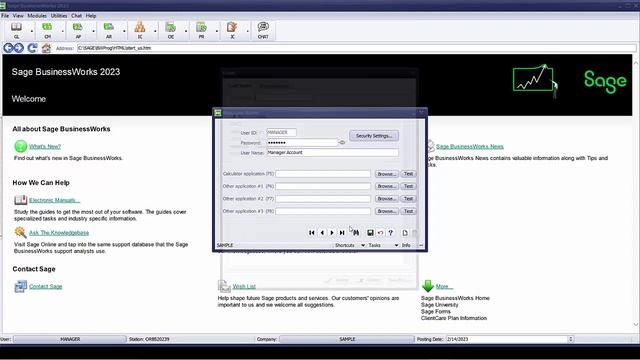Undo changes with the red arrow icon
The image size is (640, 360).
[x=380, y=233]
